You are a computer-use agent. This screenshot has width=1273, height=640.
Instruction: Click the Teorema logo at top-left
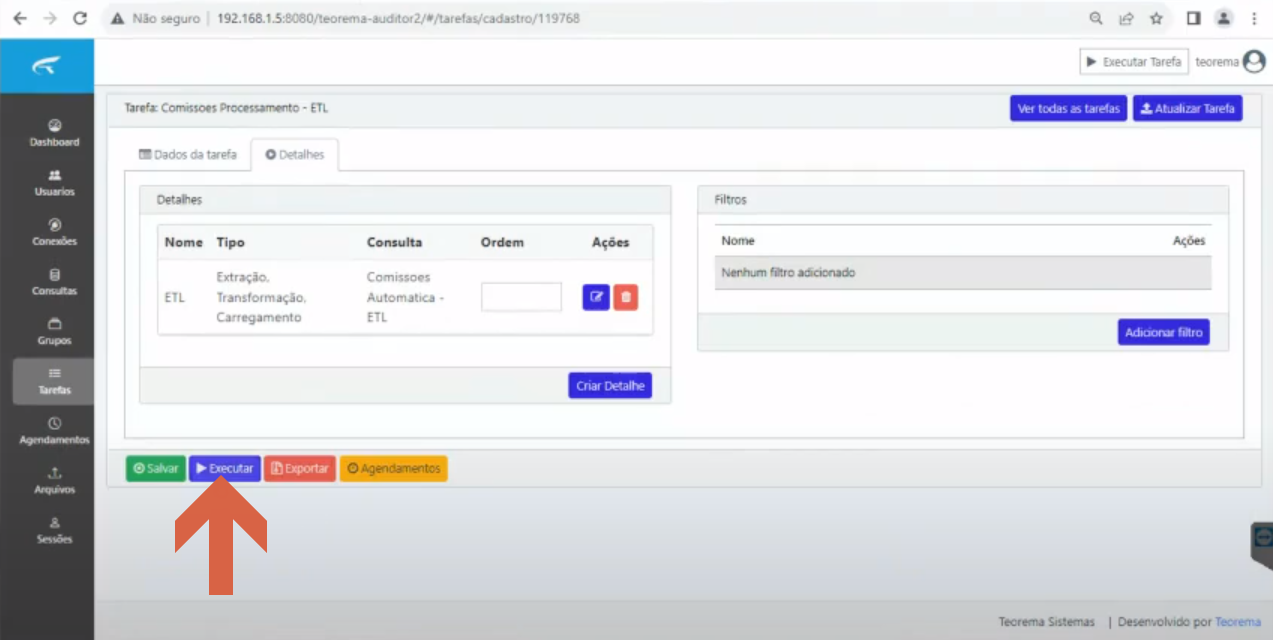pyautogui.click(x=47, y=66)
